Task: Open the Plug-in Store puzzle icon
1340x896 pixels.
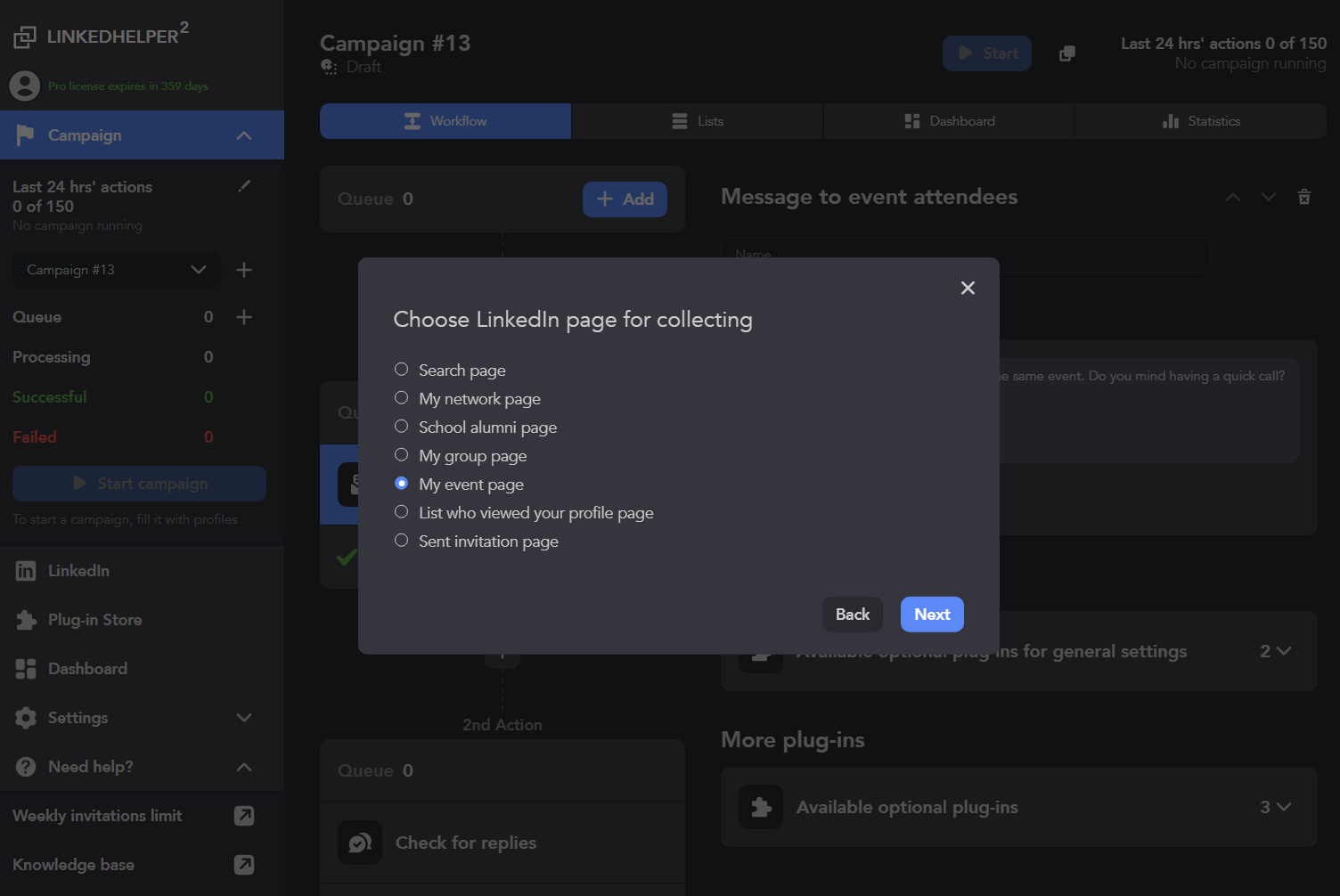Action: point(26,620)
